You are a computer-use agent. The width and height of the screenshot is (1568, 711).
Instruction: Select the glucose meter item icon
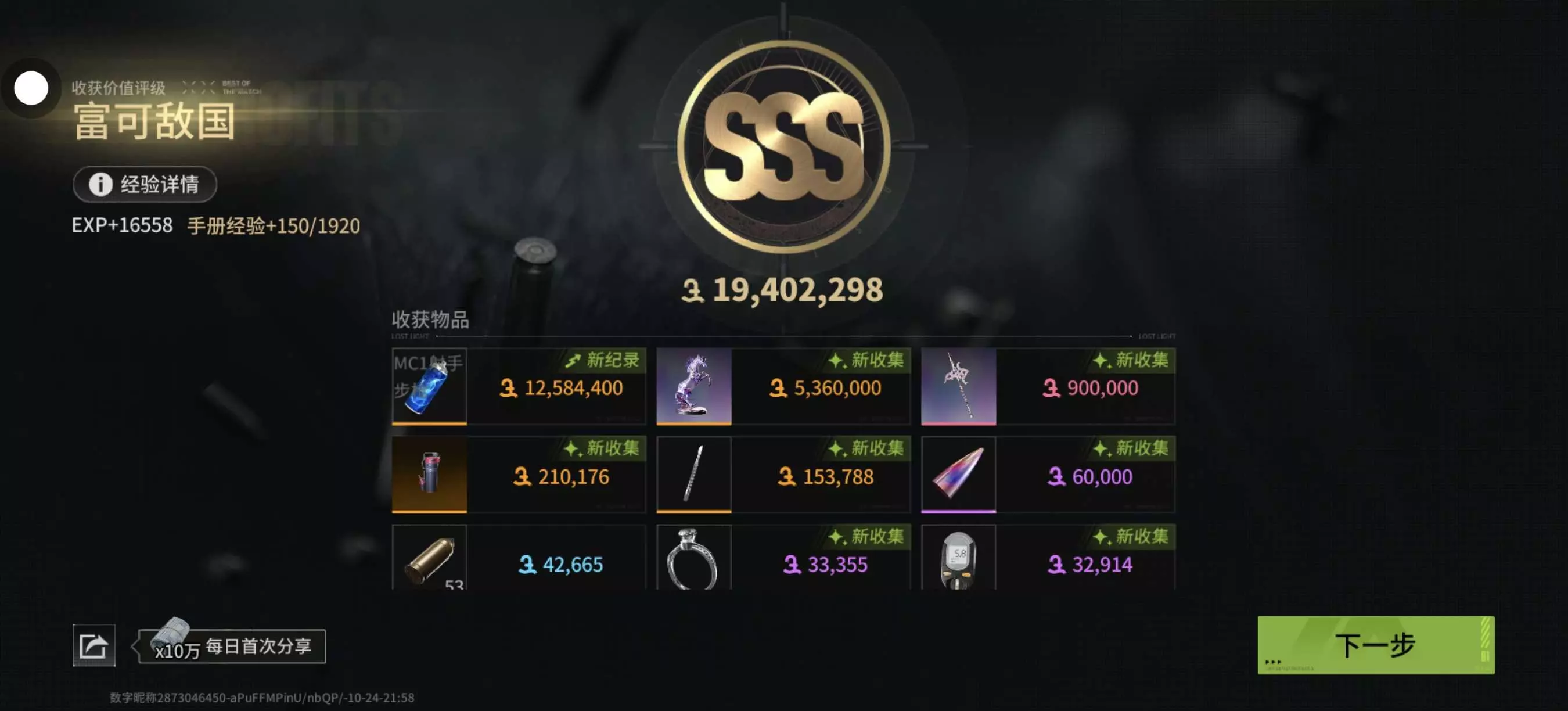[959, 557]
